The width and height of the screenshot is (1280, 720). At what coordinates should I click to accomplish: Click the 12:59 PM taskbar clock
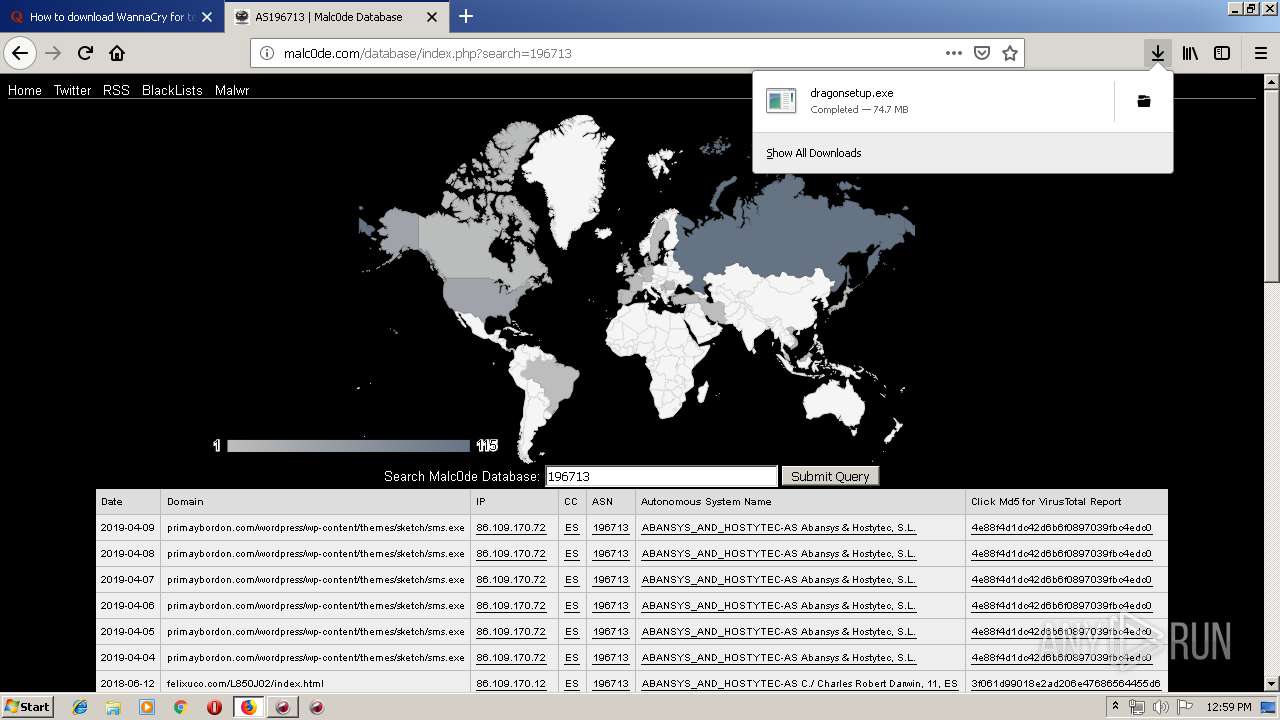pyautogui.click(x=1228, y=707)
